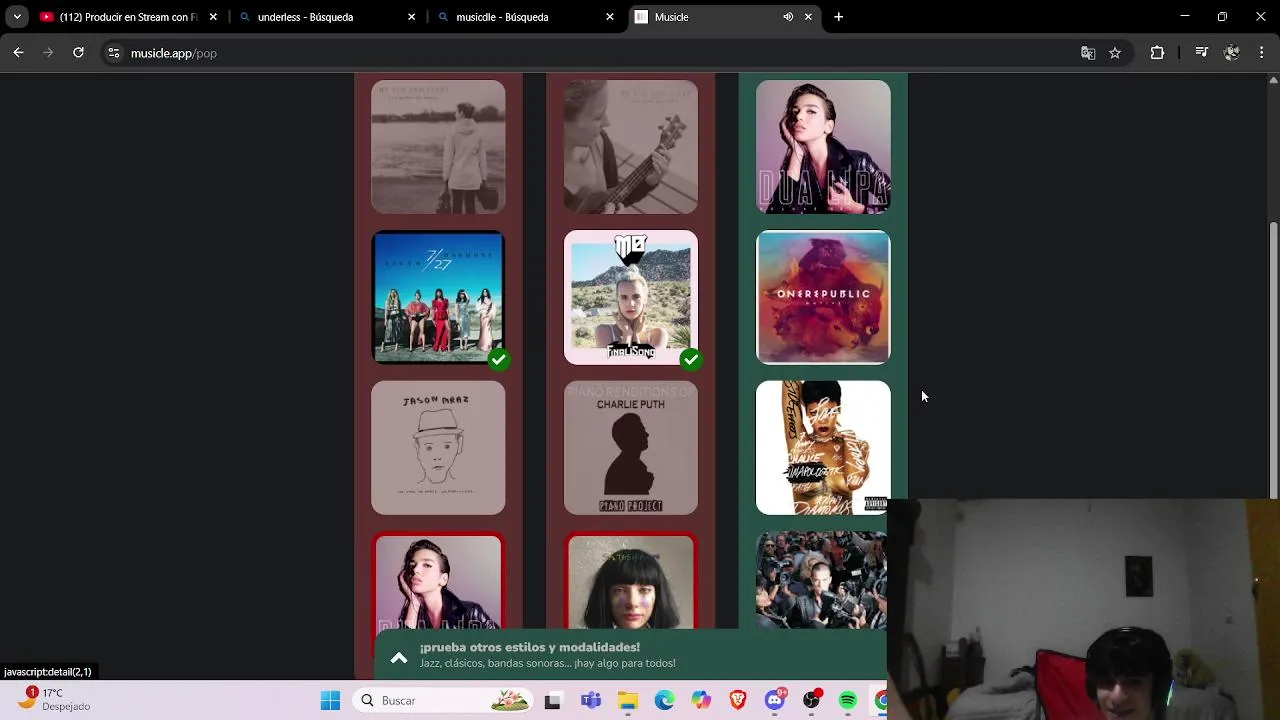Click the green checkmark on Final Song cover
Screen dimensions: 1280x720
(690, 359)
